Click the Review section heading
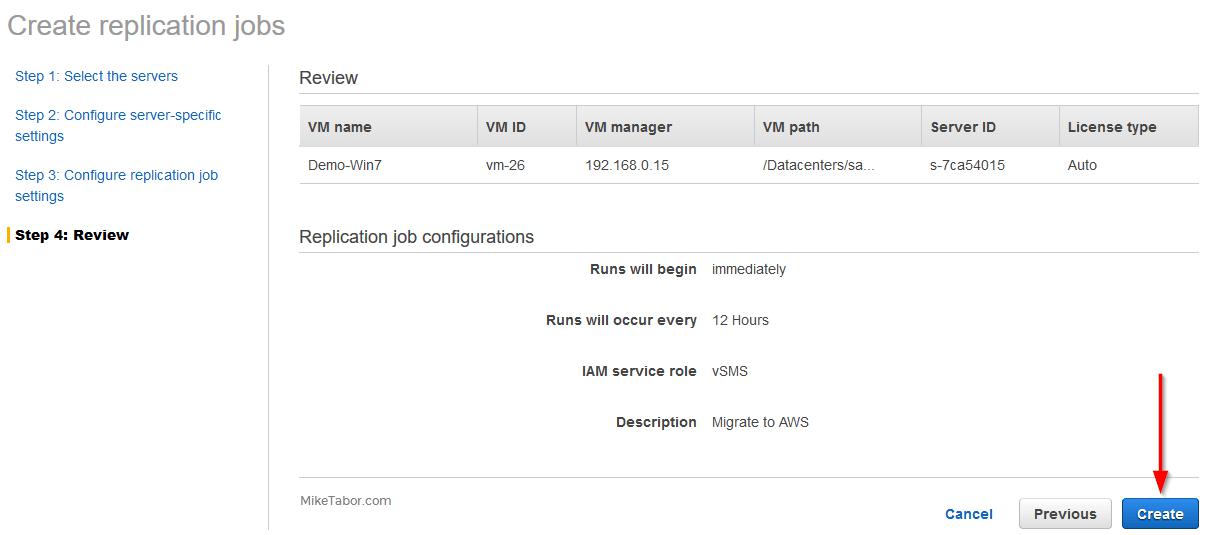Screen dimensions: 1210x535 [x=328, y=78]
